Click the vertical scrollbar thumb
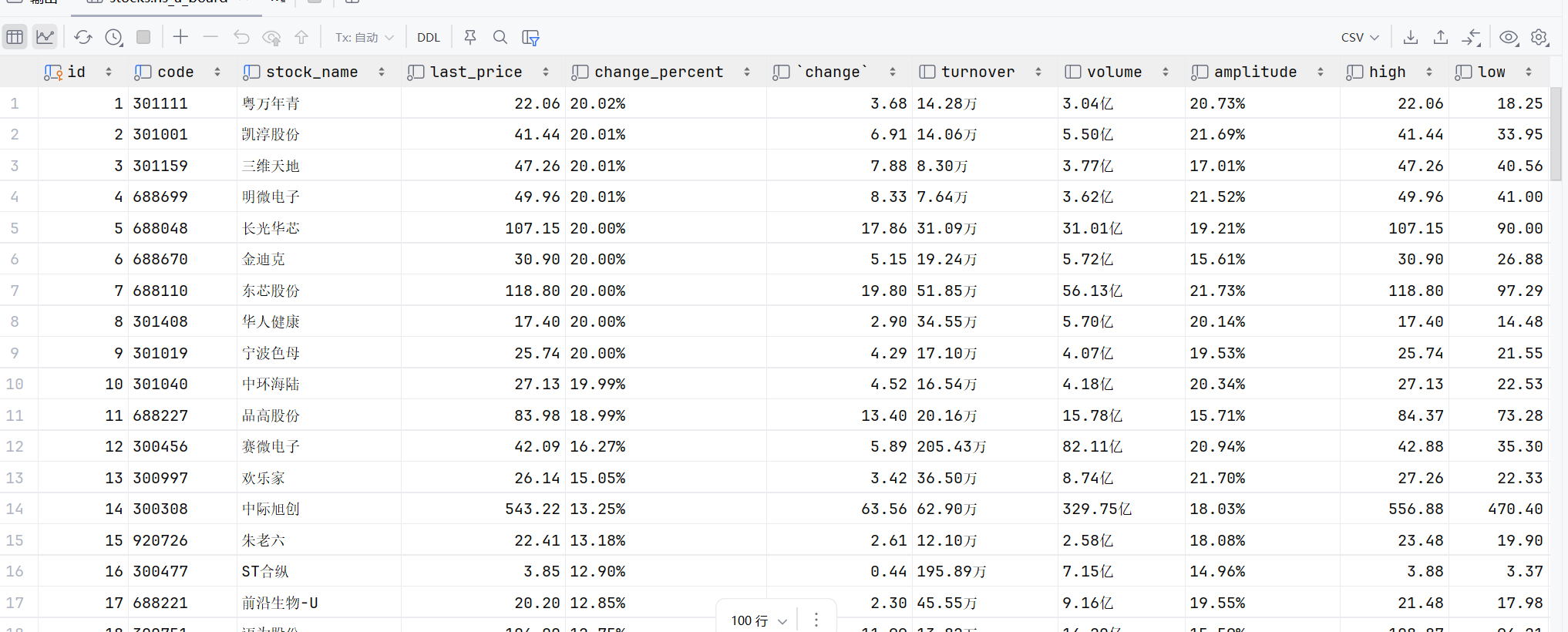 click(x=1556, y=133)
